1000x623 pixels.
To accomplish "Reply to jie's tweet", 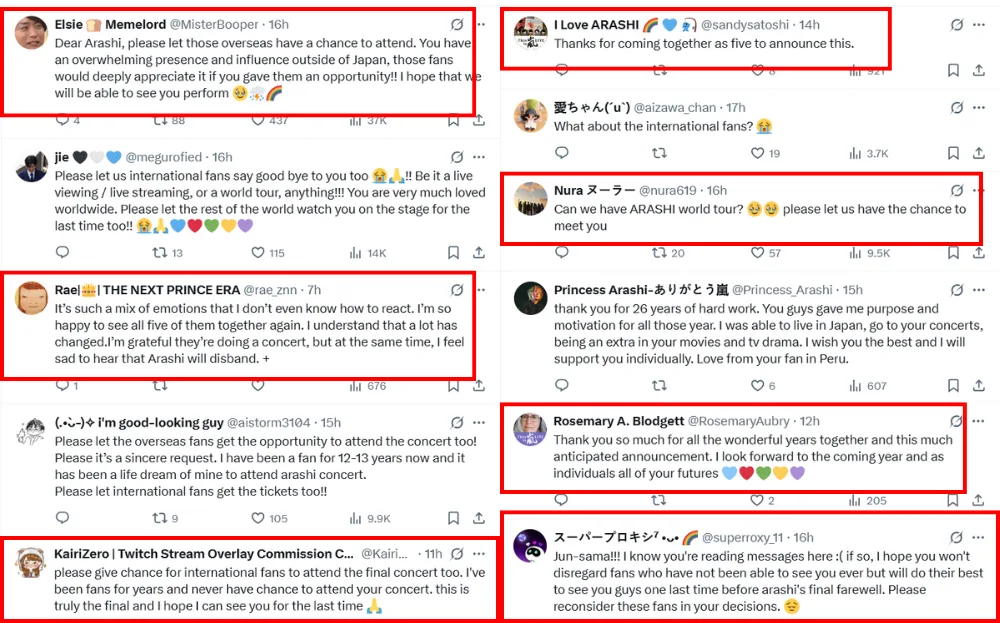I will tap(62, 253).
